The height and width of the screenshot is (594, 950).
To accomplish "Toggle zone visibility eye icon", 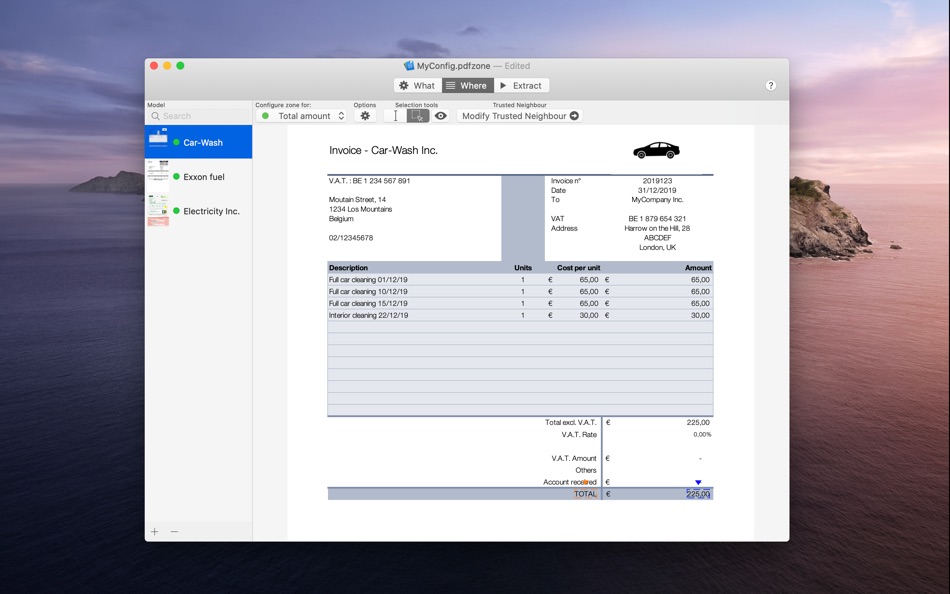I will pos(441,116).
